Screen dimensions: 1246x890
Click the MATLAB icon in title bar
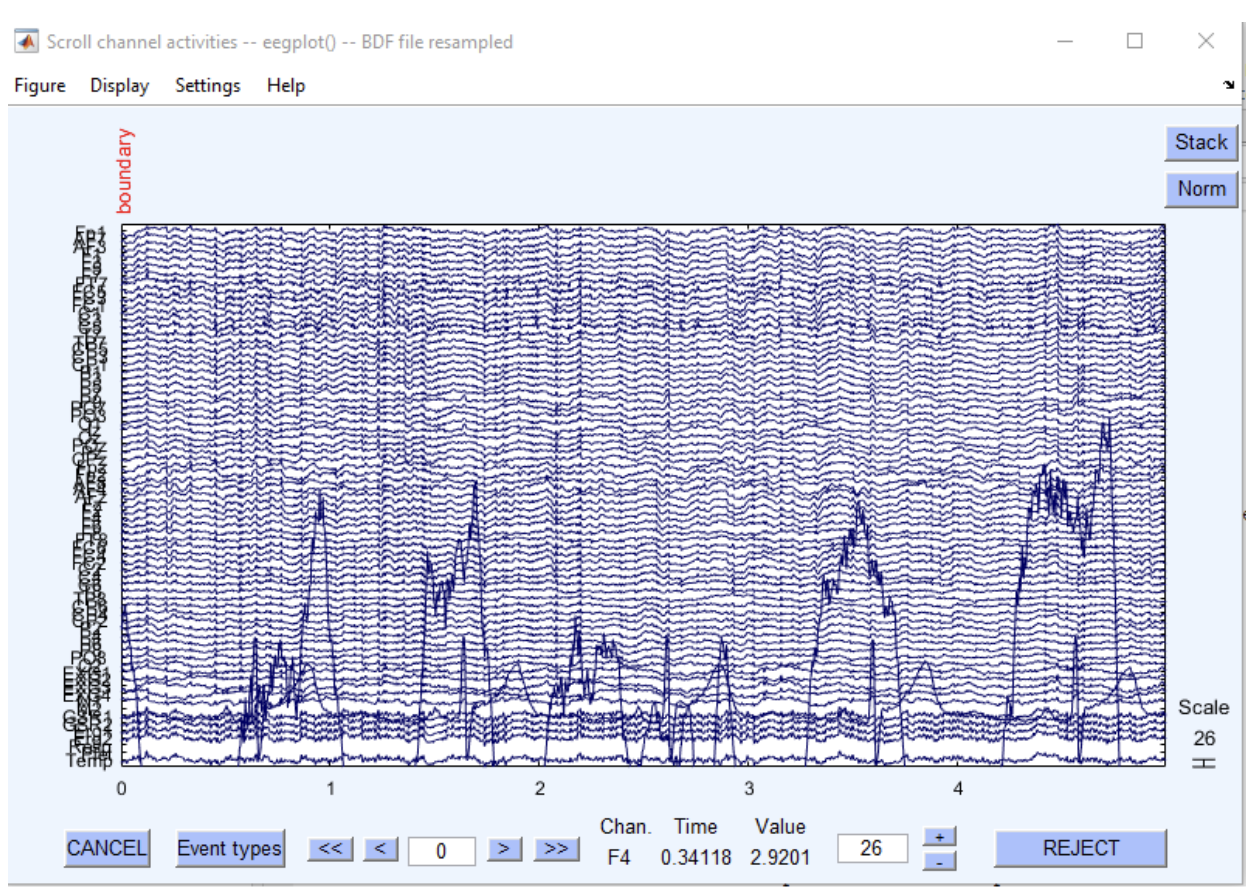pos(25,42)
